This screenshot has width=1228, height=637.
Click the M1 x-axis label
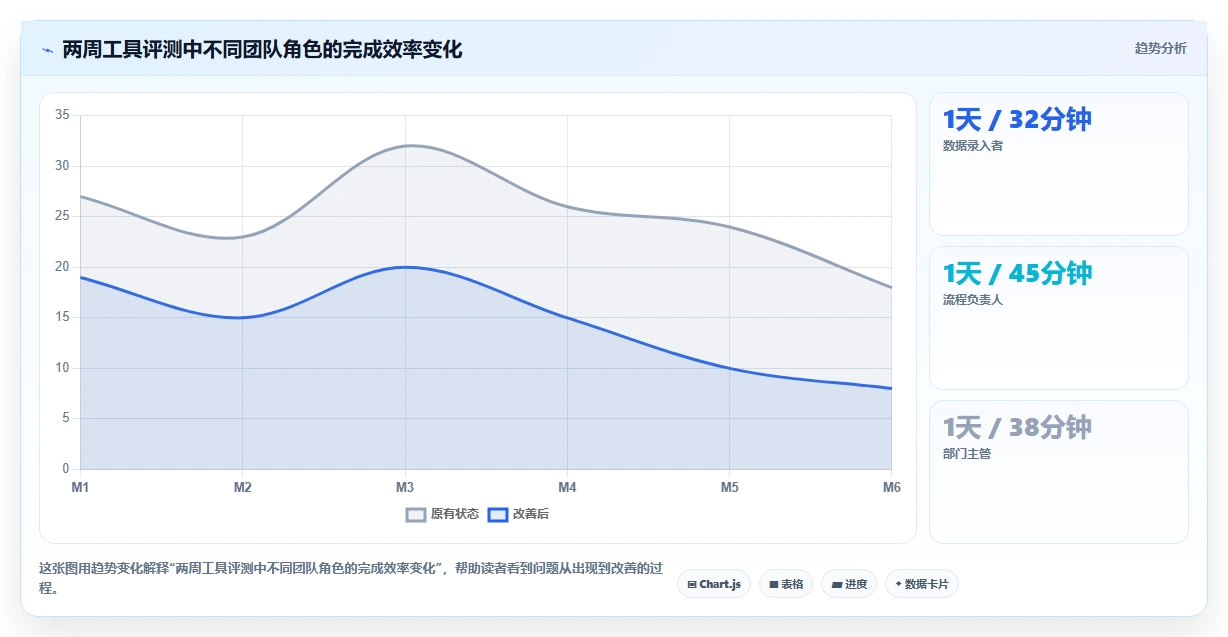coord(80,487)
